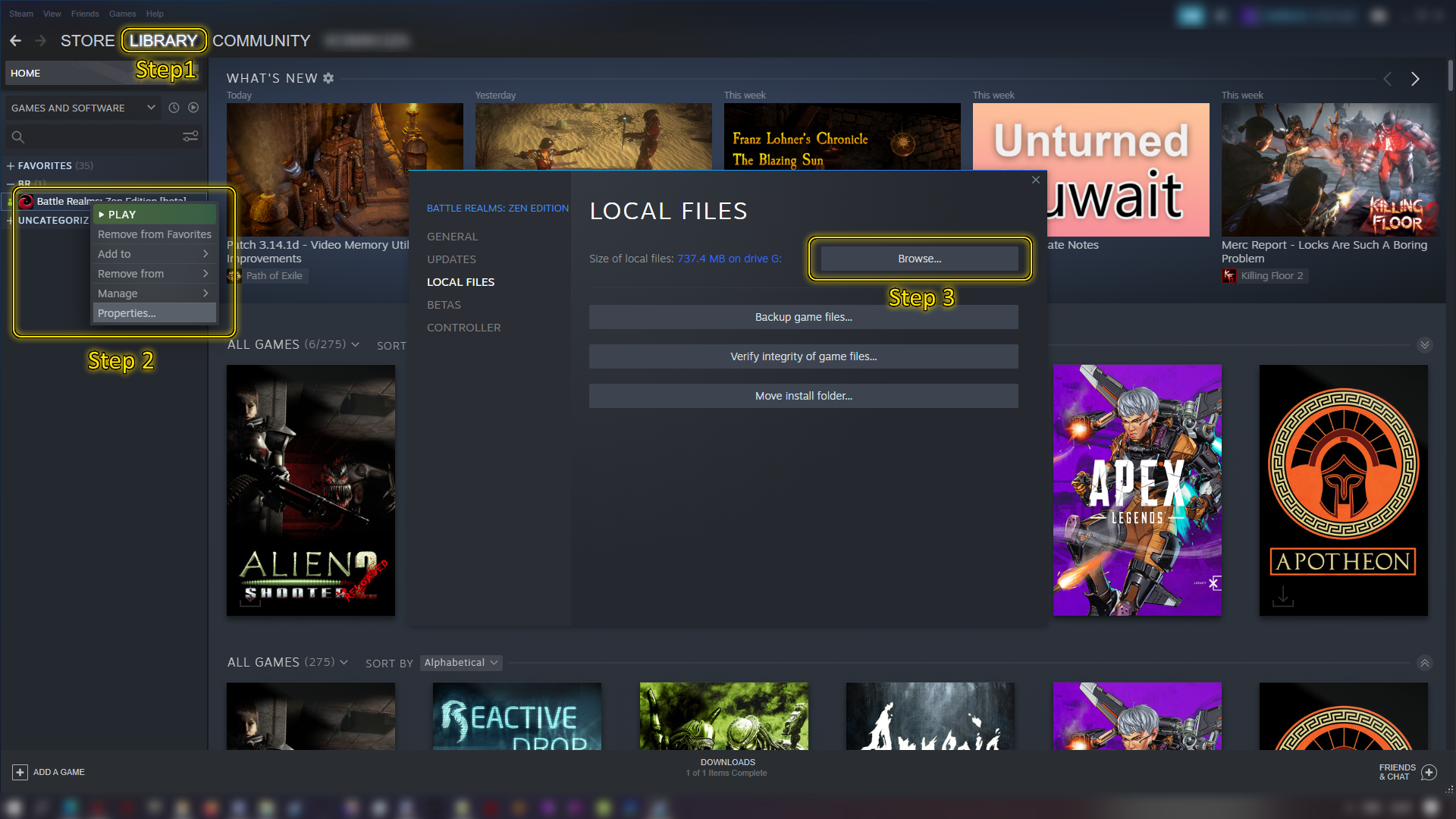Image resolution: width=1456 pixels, height=819 pixels.
Task: Open Betas properties section
Action: pyautogui.click(x=444, y=305)
